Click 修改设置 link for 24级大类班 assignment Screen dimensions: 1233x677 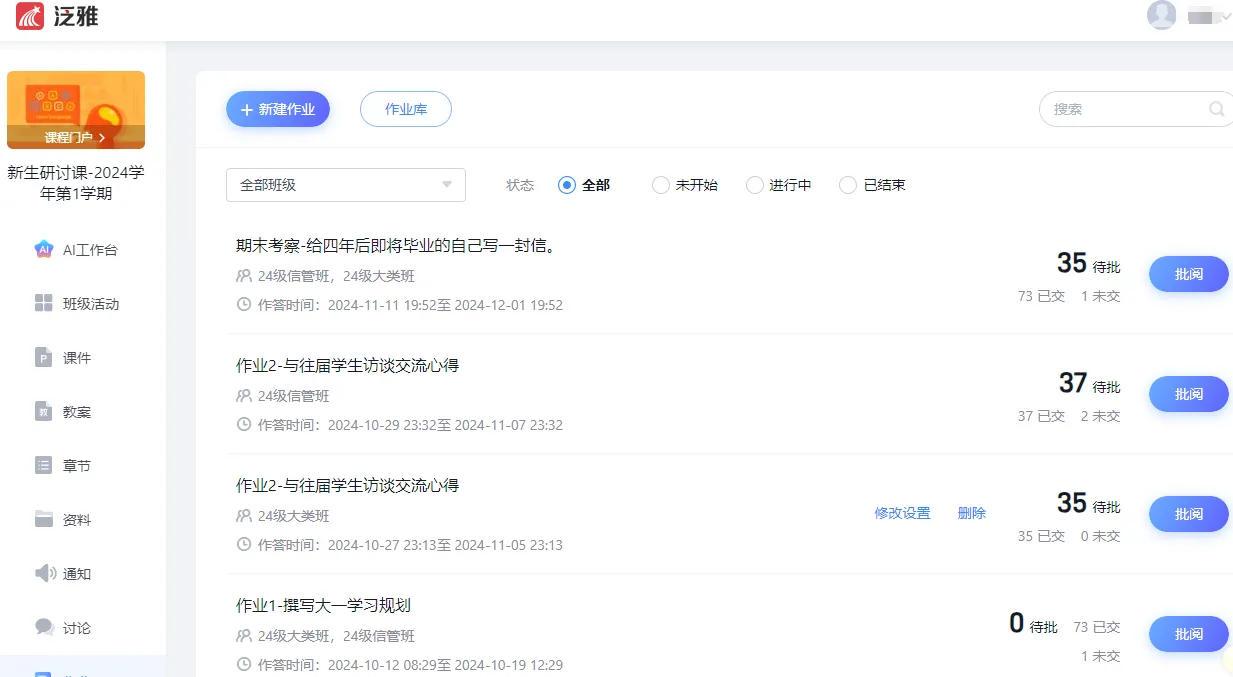[902, 513]
